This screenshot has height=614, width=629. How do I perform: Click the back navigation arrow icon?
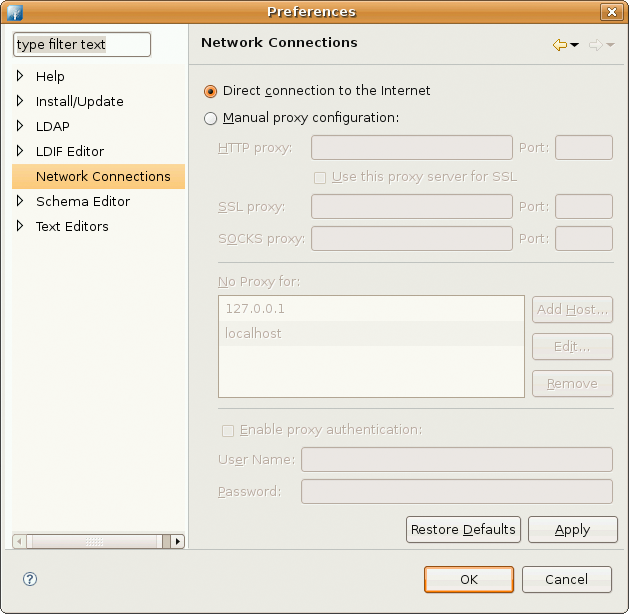[560, 45]
